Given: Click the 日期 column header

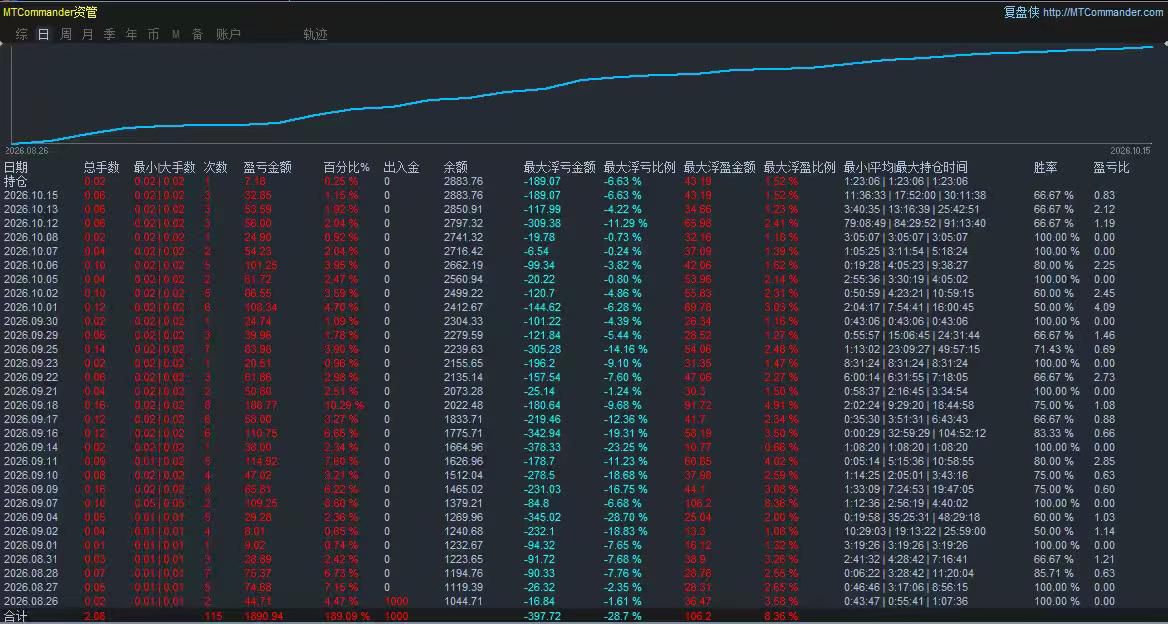Looking at the screenshot, I should coord(16,168).
